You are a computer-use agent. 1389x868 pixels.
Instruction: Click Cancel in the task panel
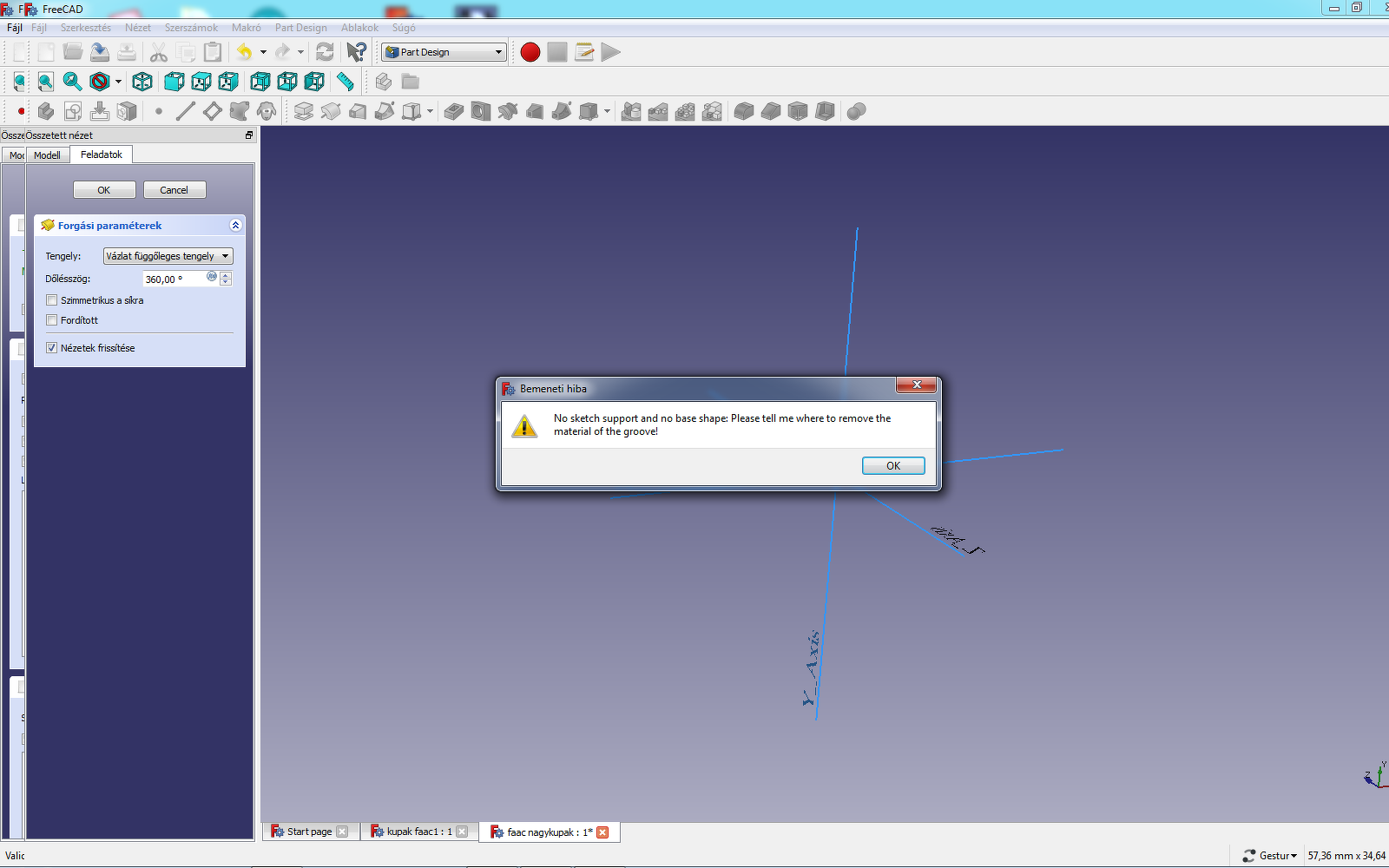[174, 190]
